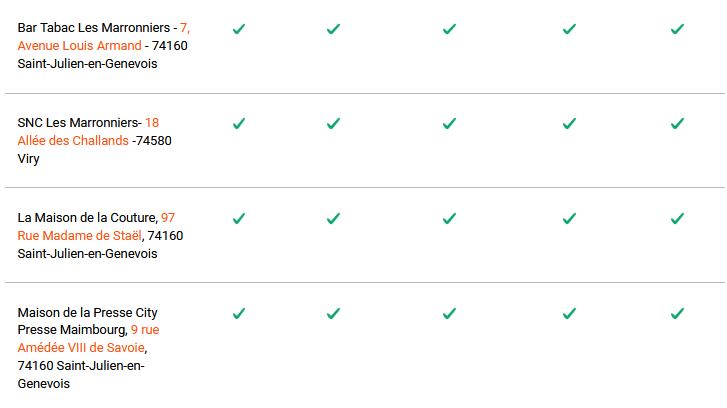Click second column checkmark for Bar Tabac Les Marronniers

click(333, 29)
